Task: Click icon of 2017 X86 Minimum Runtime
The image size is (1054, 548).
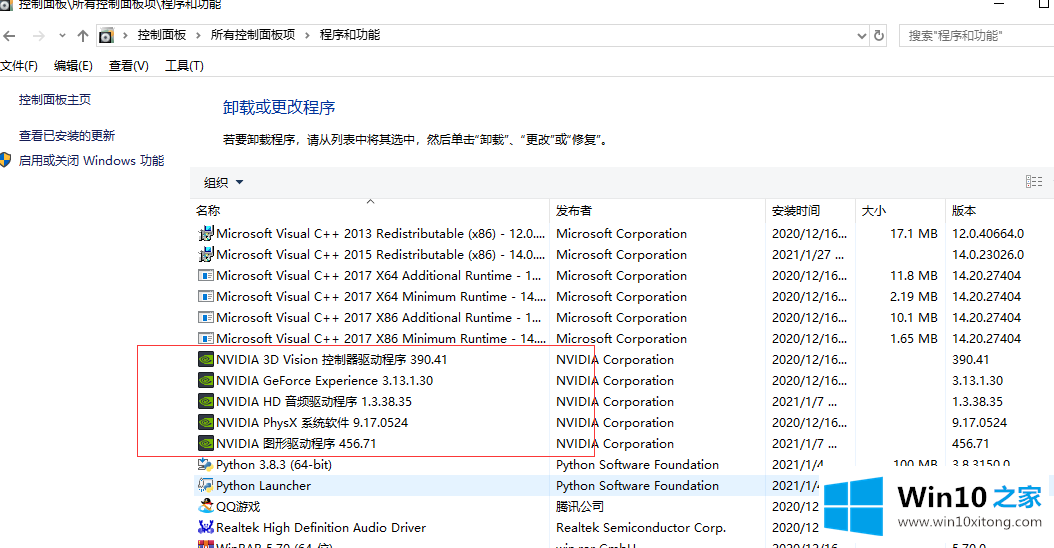Action: point(206,338)
